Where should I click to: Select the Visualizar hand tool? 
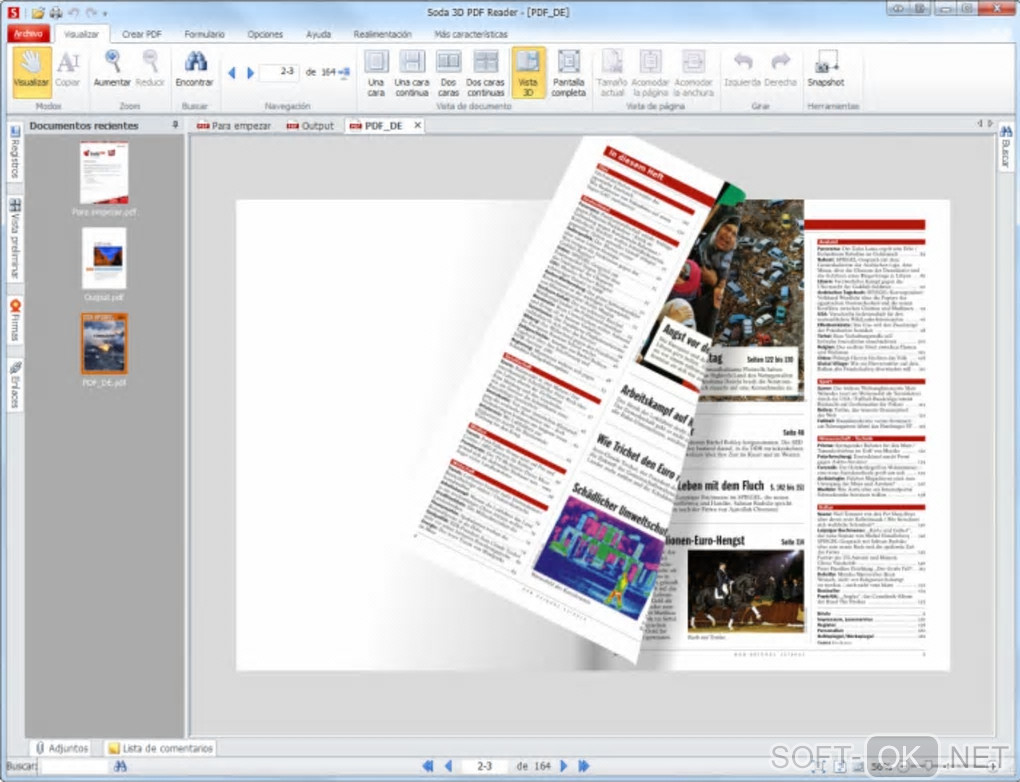tap(31, 68)
